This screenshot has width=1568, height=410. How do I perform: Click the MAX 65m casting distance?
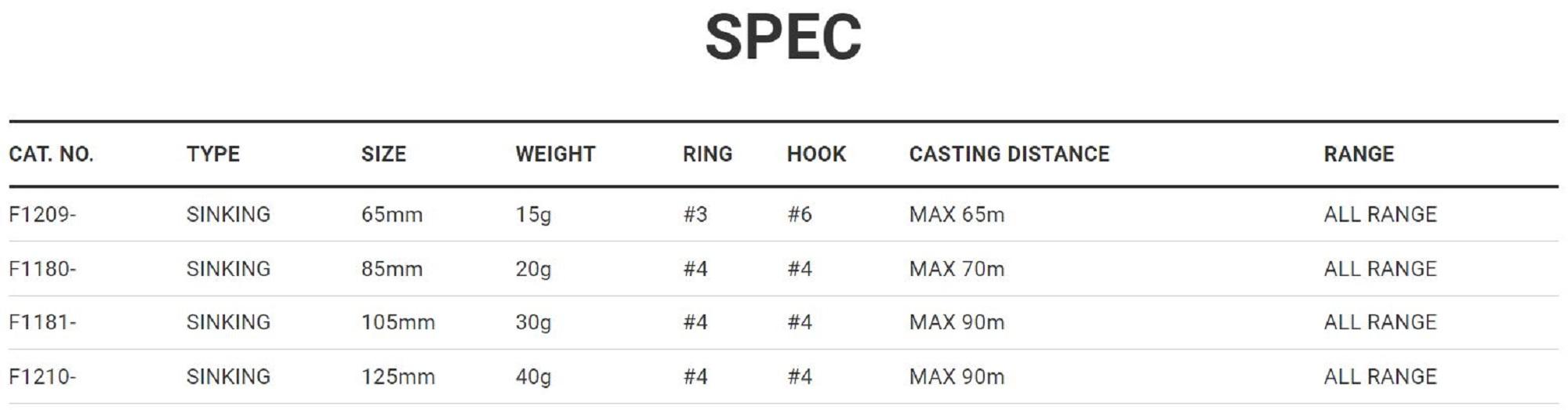(x=956, y=214)
